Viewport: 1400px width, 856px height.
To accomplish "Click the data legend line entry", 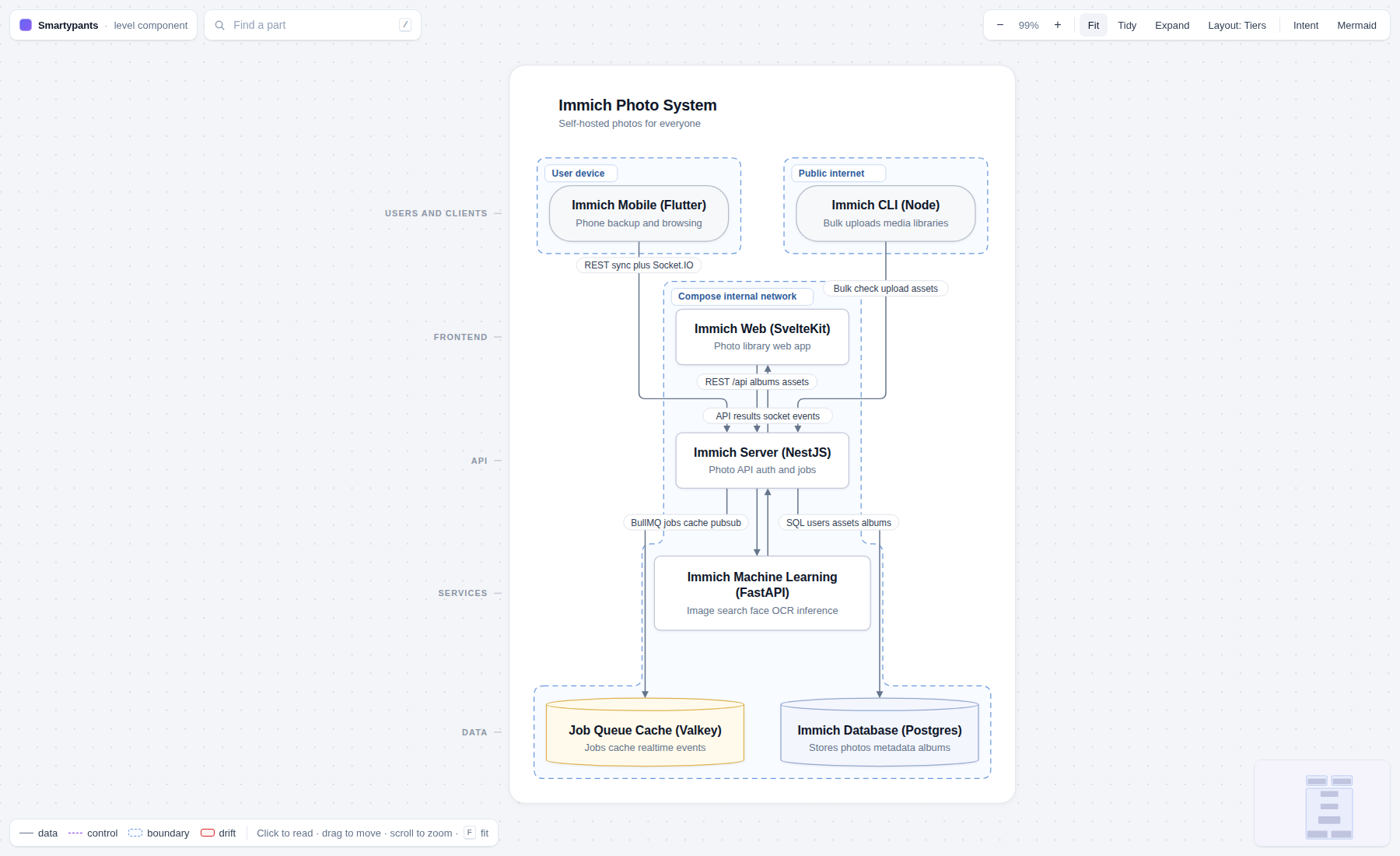I will tap(39, 833).
